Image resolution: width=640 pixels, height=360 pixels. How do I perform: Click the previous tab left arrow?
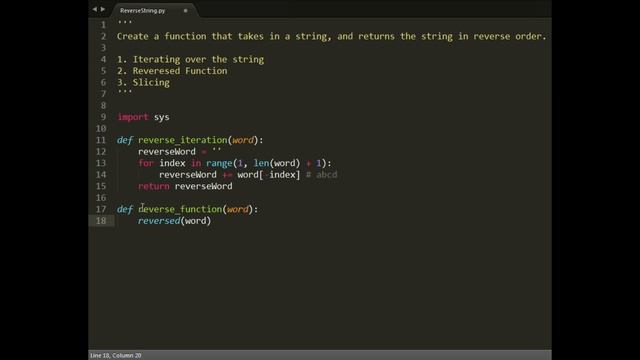(94, 9)
